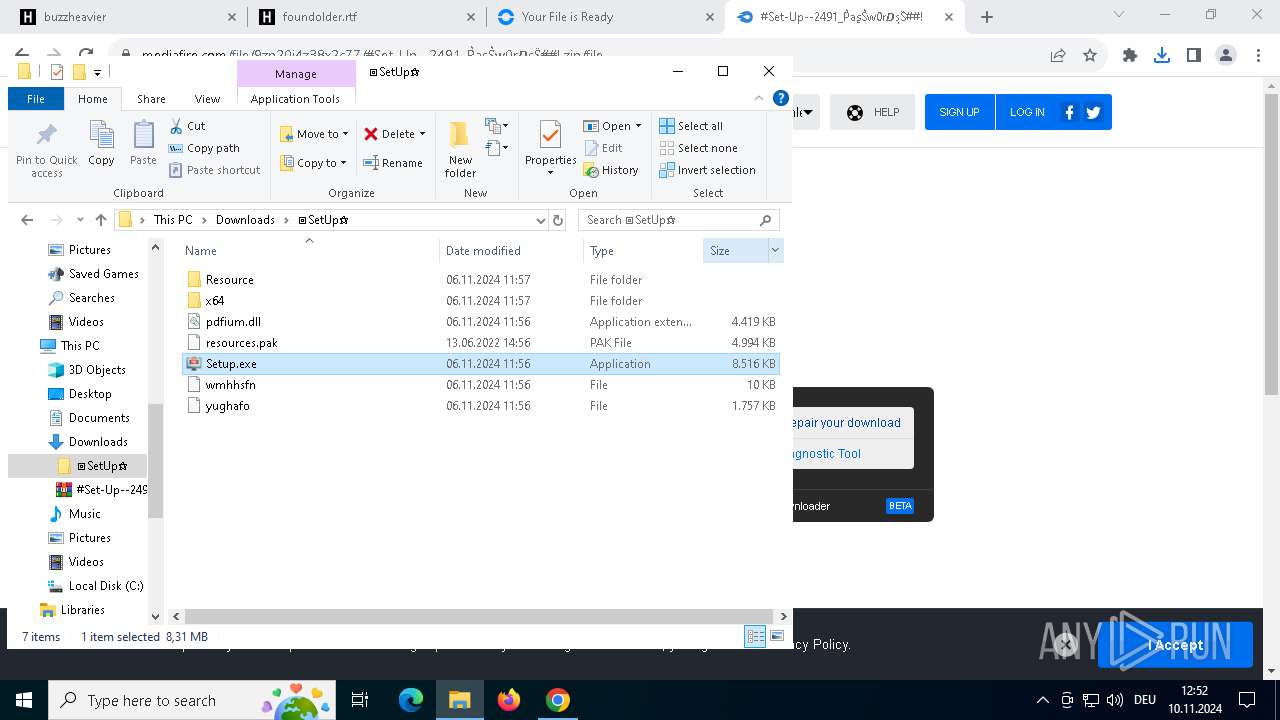Open Recent locations dropdown arrow
The width and height of the screenshot is (1280, 720).
pos(81,220)
